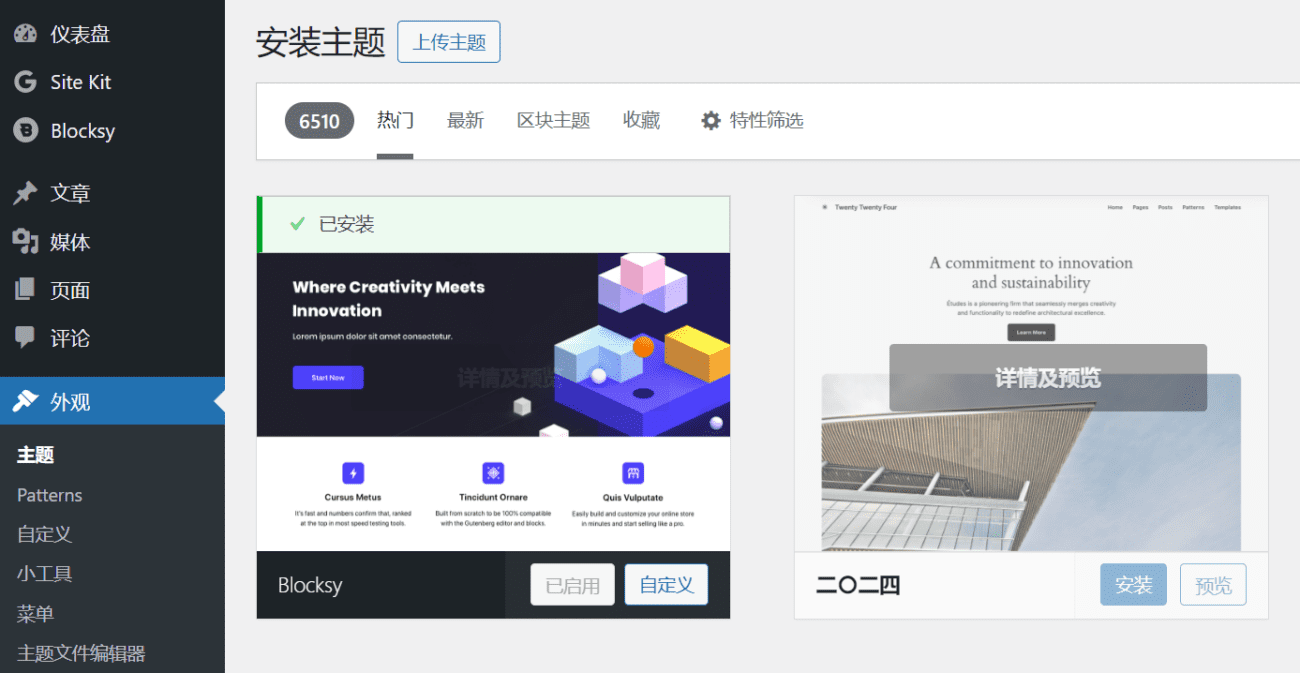This screenshot has height=673, width=1300.
Task: Click the Posts pushpin icon
Action: (25, 193)
